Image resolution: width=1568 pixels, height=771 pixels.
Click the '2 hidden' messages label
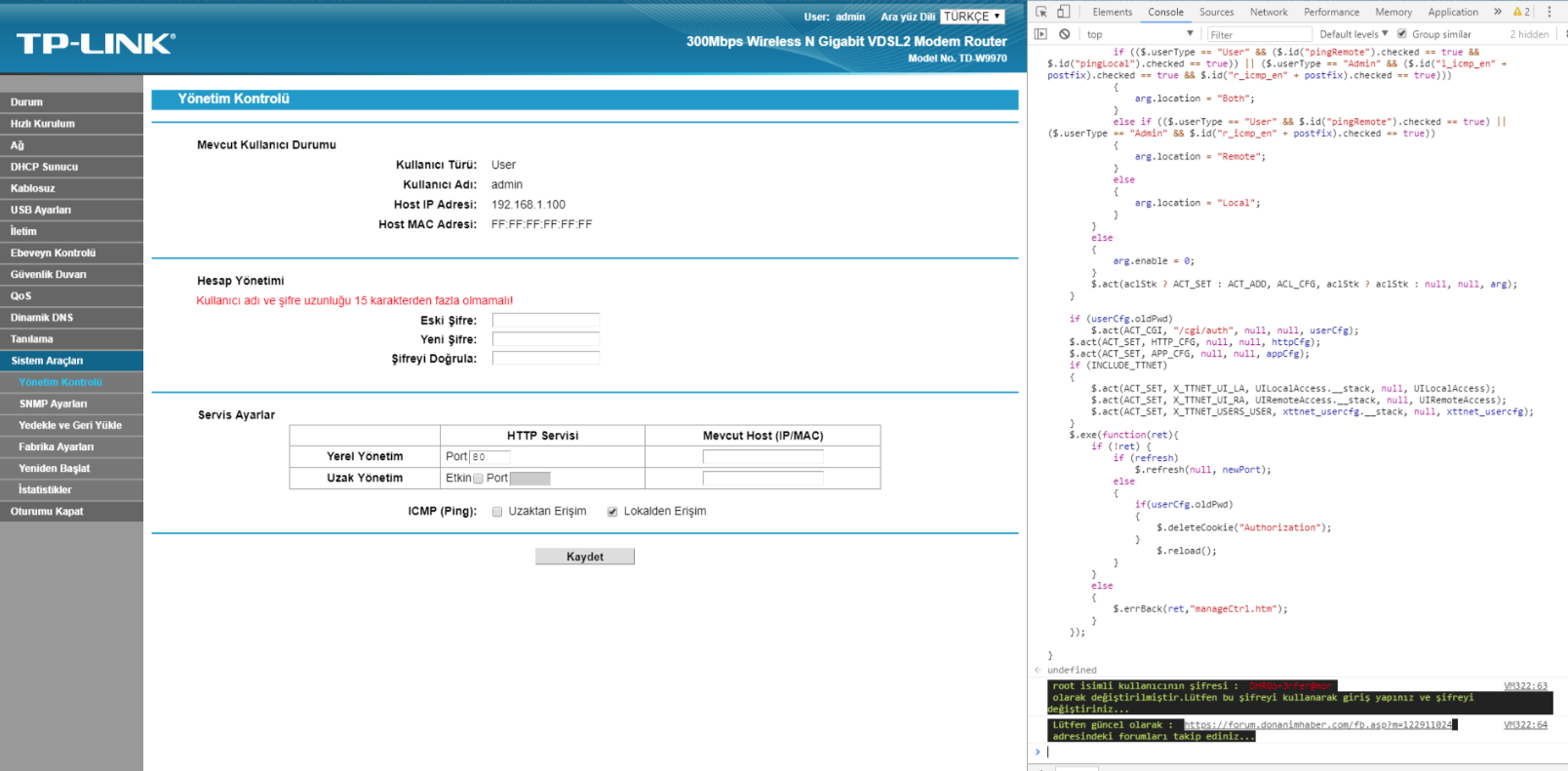coord(1529,34)
